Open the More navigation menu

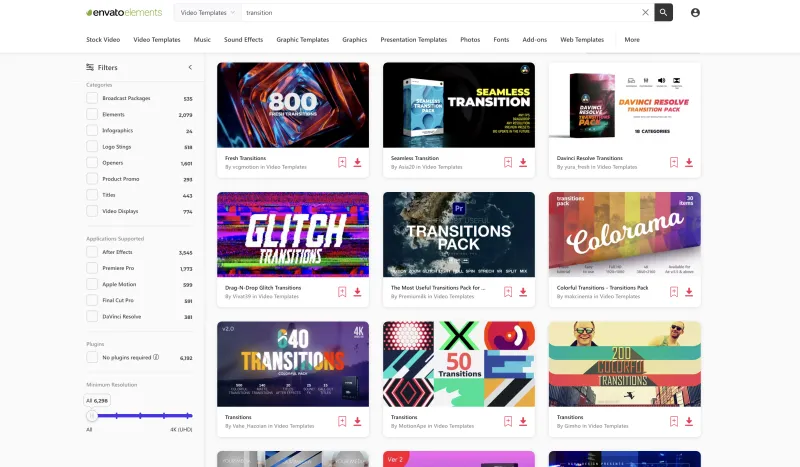pyautogui.click(x=632, y=39)
